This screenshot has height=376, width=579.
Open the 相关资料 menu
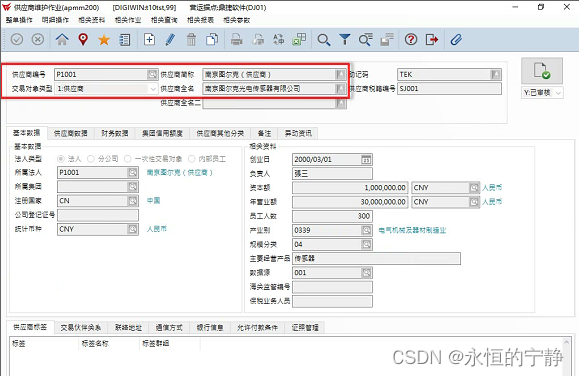[92, 20]
